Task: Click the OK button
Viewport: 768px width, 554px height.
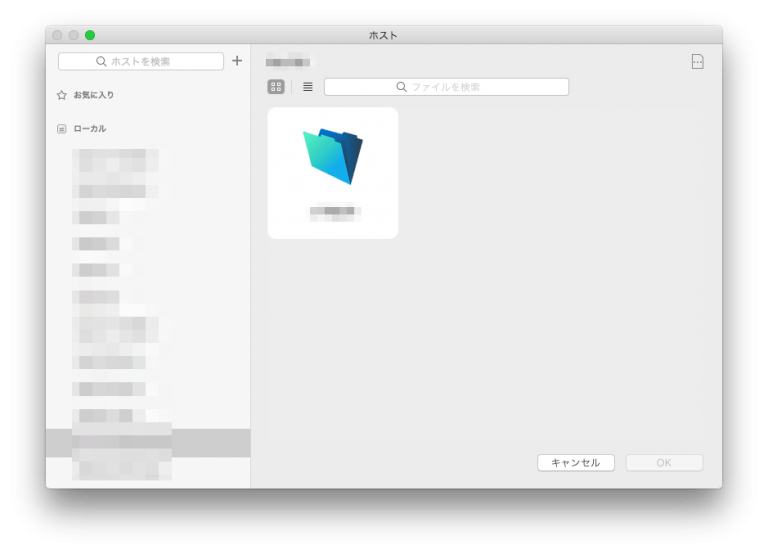Action: pyautogui.click(x=664, y=463)
